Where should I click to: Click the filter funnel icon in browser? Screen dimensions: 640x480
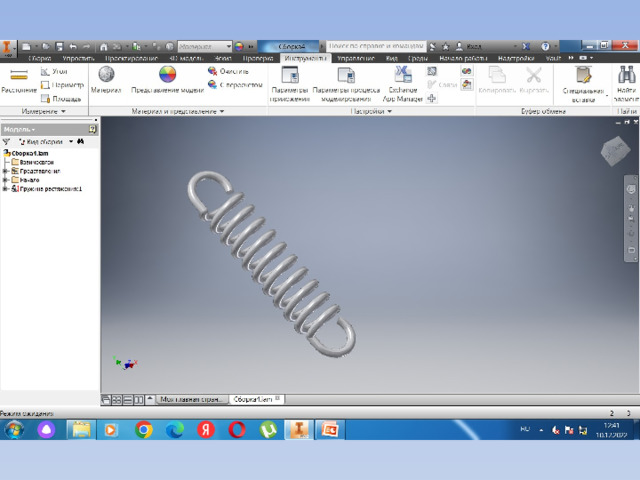(x=8, y=142)
